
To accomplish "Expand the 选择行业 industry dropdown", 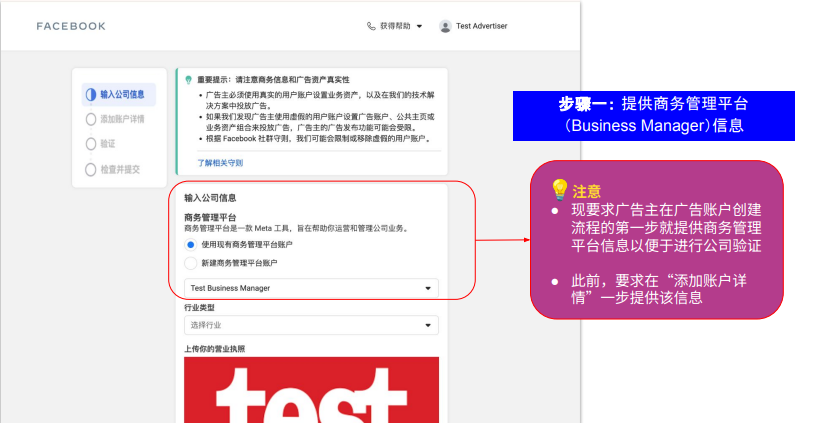I will 311,325.
